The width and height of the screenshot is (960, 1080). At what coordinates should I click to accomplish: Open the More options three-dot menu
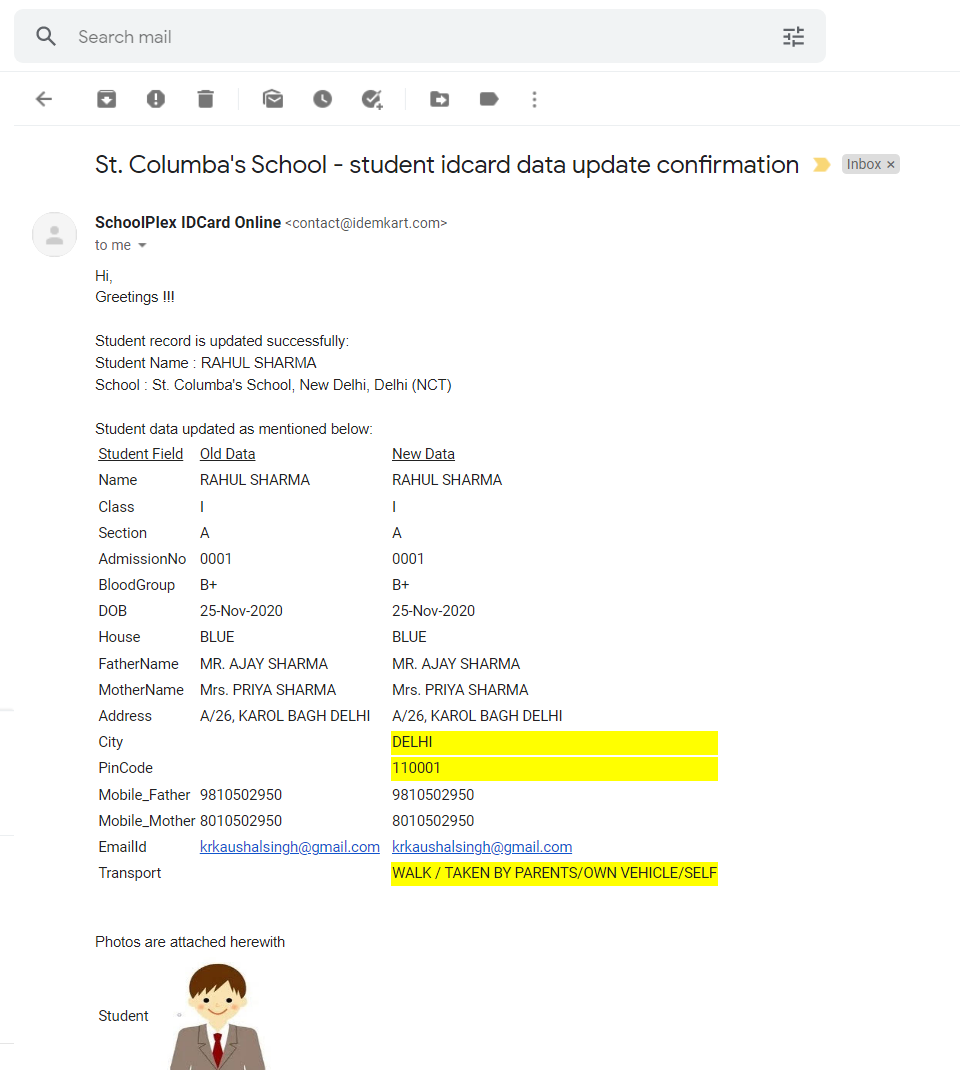535,99
